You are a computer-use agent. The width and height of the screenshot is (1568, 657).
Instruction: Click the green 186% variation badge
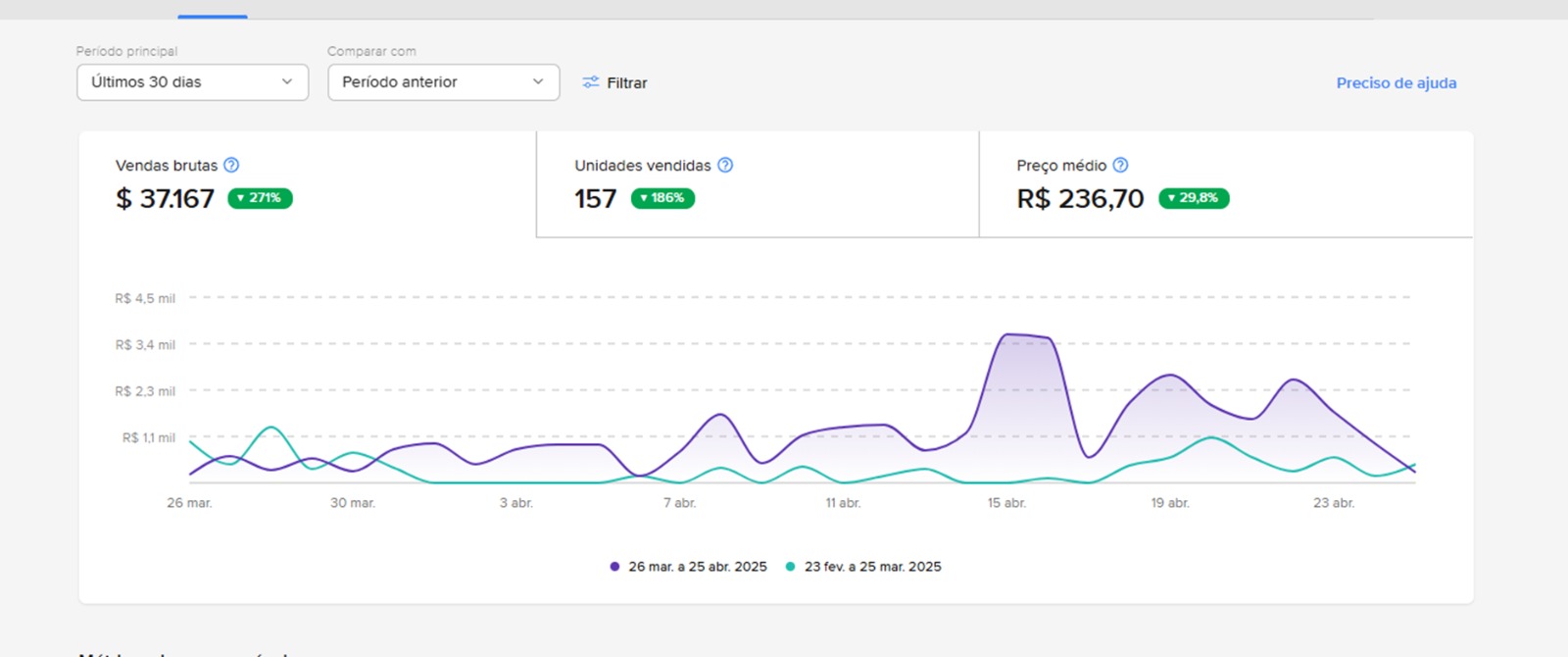[662, 198]
